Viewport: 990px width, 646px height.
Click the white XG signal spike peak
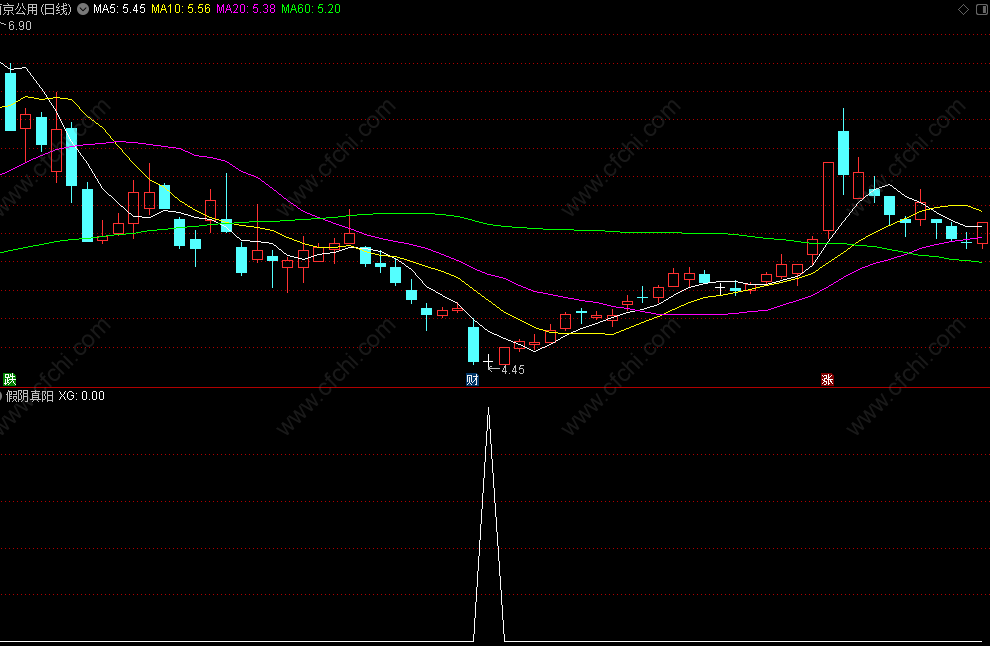pyautogui.click(x=489, y=409)
